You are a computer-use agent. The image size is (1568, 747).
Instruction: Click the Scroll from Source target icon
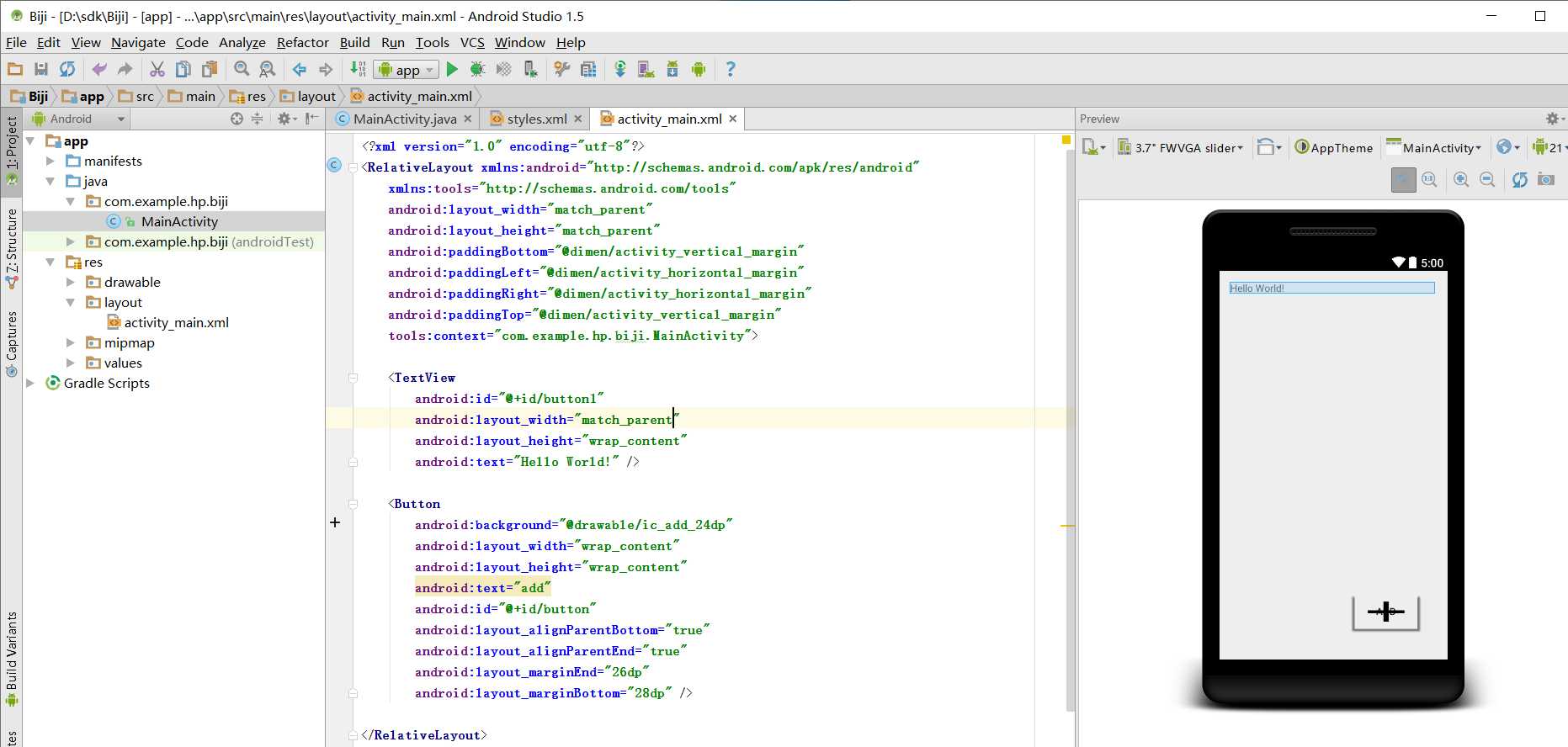pyautogui.click(x=237, y=119)
